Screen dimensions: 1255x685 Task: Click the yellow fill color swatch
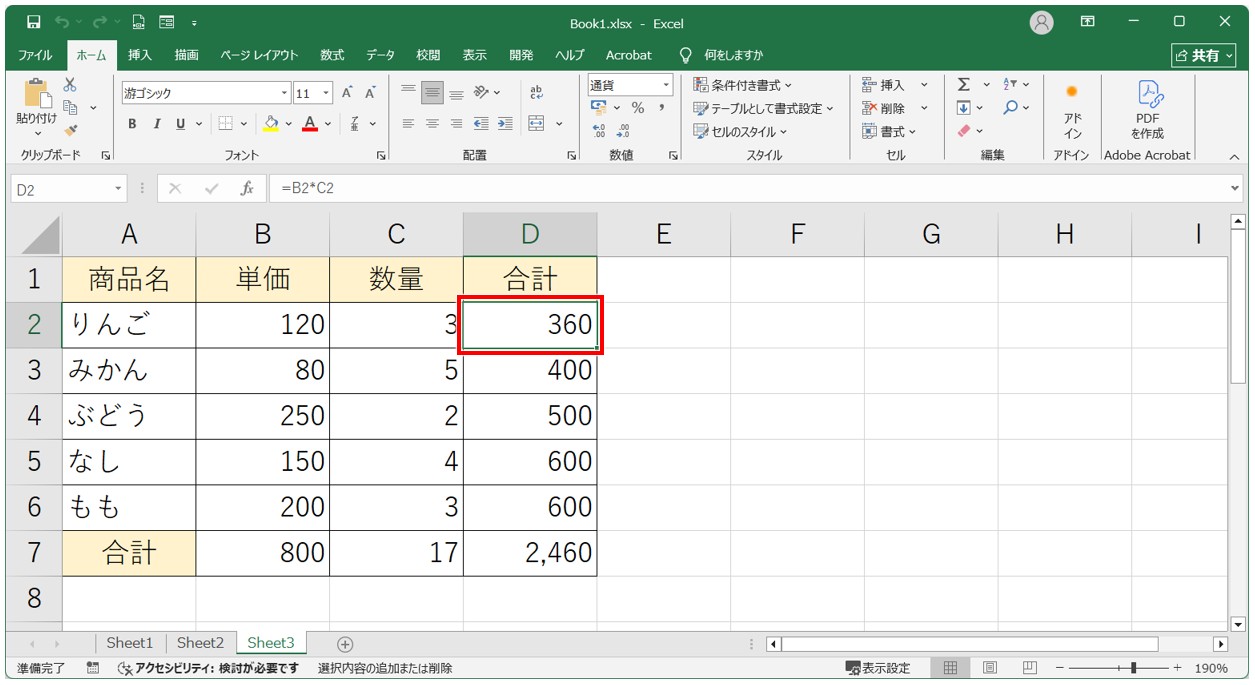pos(270,124)
